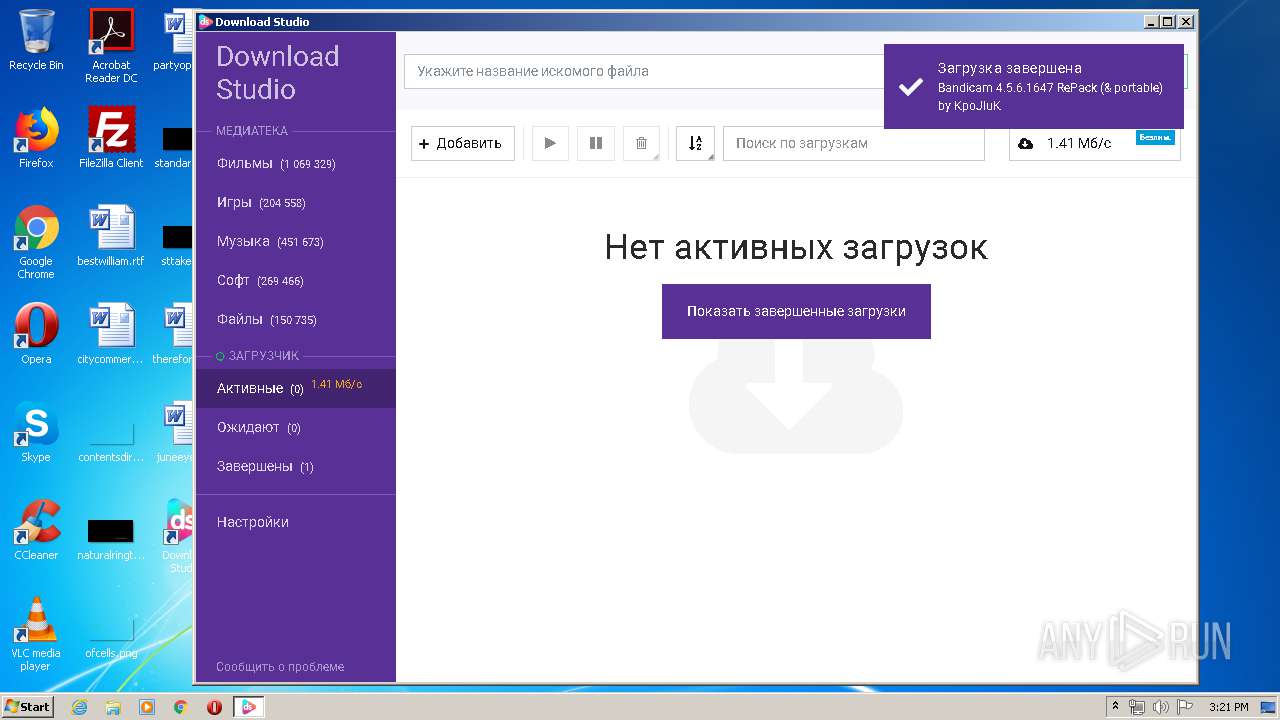
Task: Open Windows Explorer folder in taskbar
Action: click(x=113, y=707)
